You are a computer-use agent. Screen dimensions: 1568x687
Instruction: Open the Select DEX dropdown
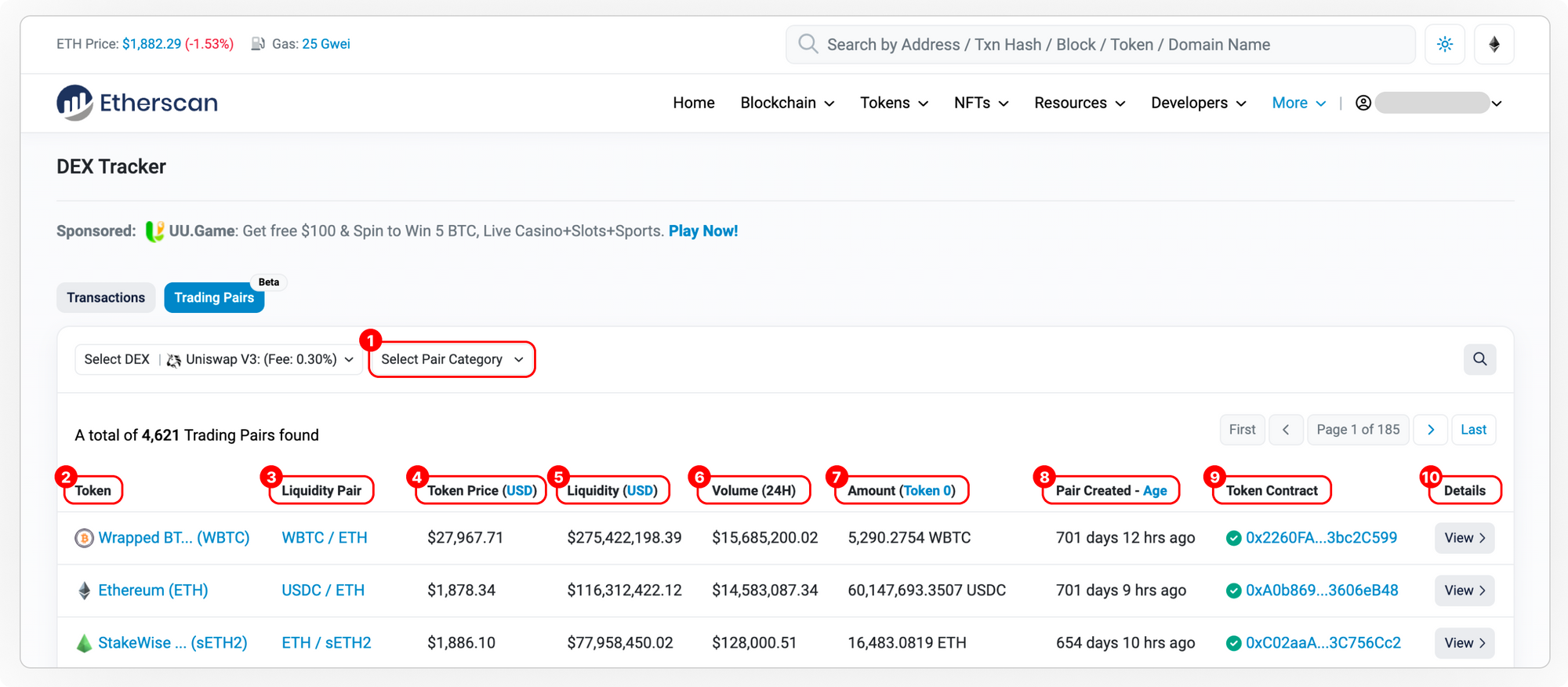click(219, 359)
